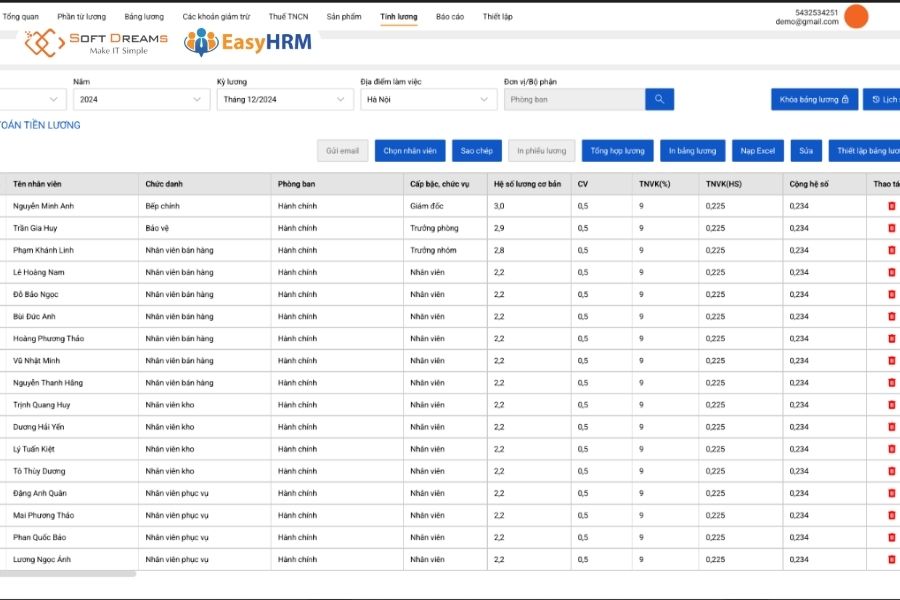Click the trash icon on Trần Gia Huy's row
Image resolution: width=900 pixels, height=600 pixels.
[890, 228]
